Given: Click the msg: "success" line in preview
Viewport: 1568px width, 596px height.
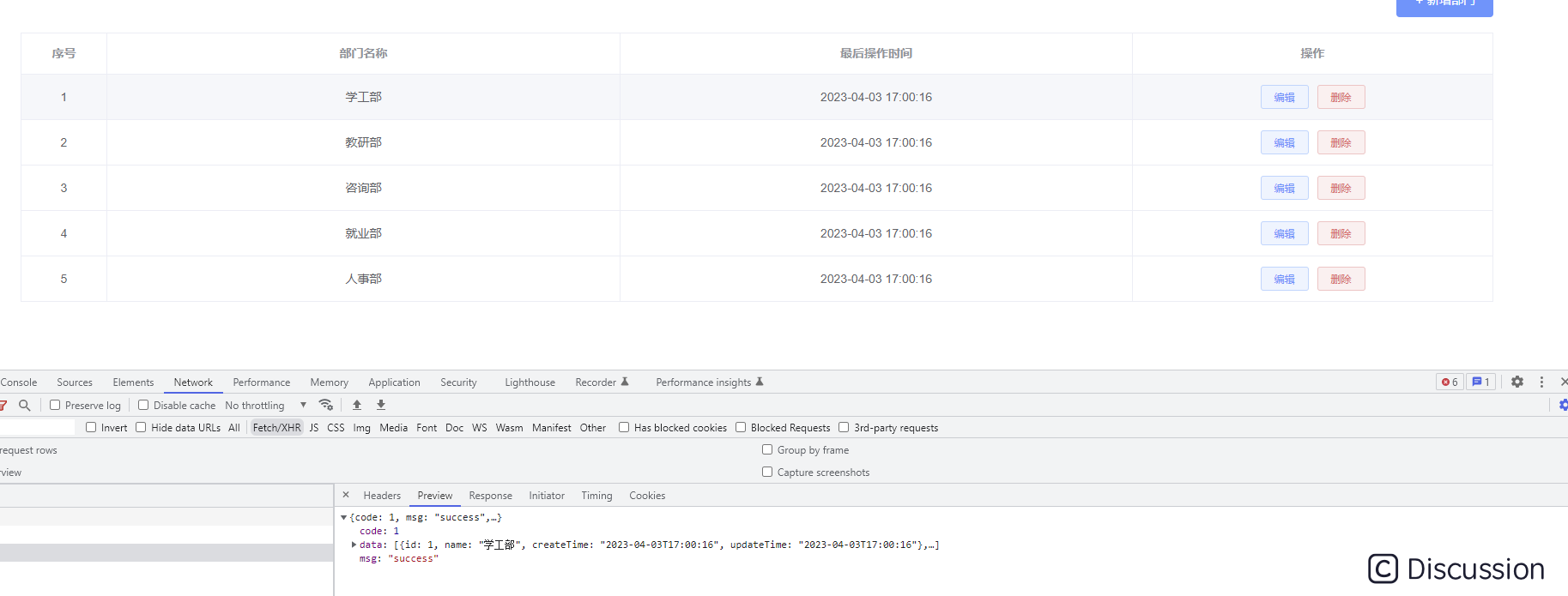Looking at the screenshot, I should point(398,558).
